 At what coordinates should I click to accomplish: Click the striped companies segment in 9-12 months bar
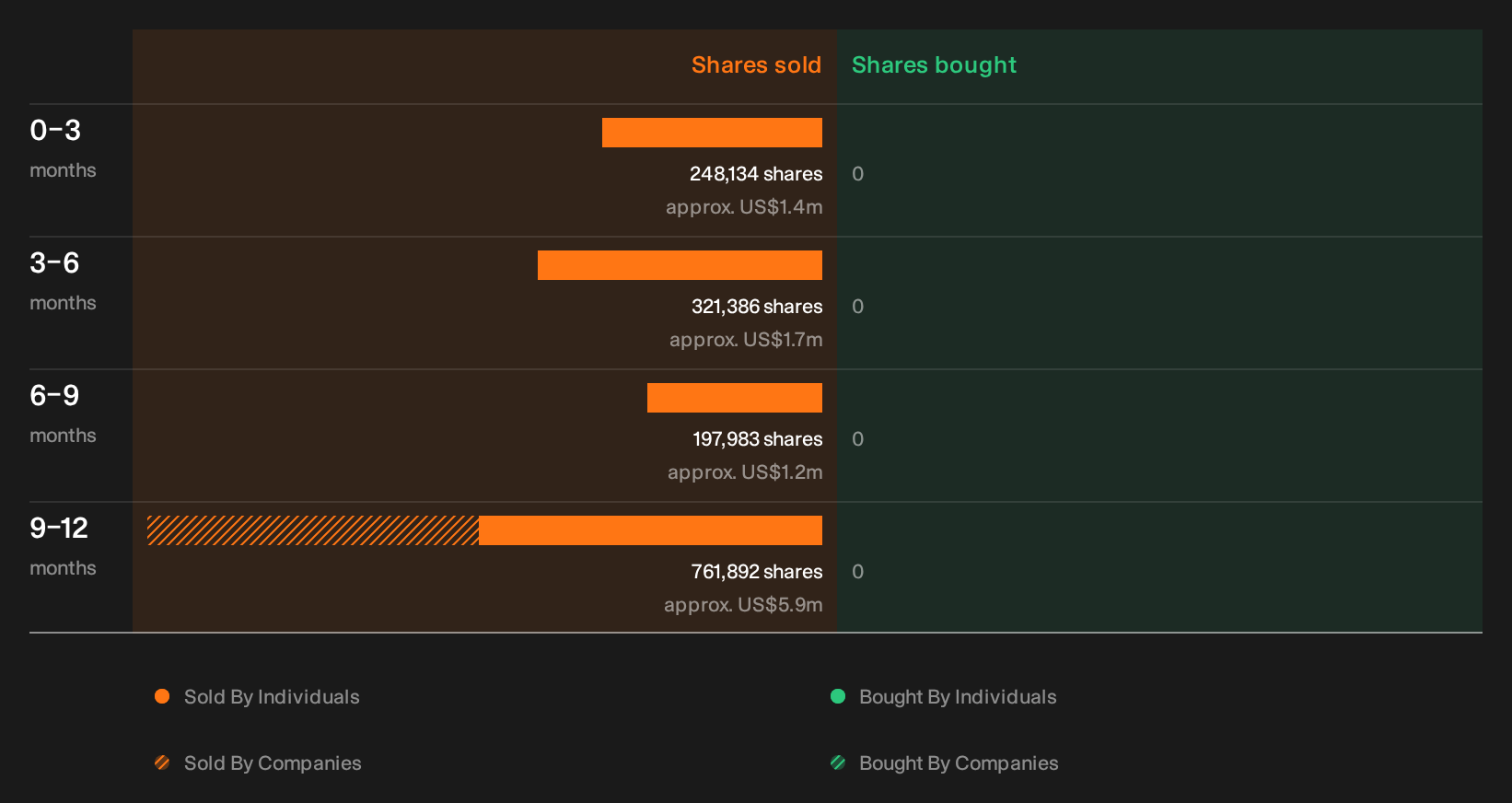(x=313, y=530)
